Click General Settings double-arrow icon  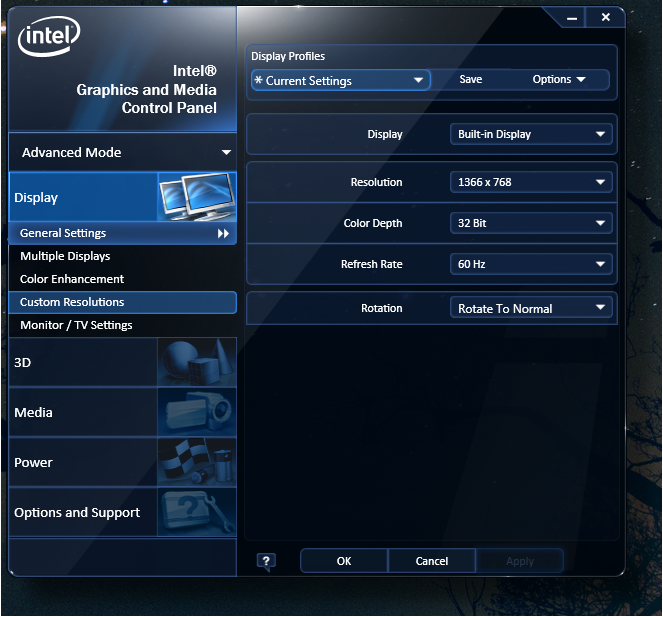click(x=223, y=233)
